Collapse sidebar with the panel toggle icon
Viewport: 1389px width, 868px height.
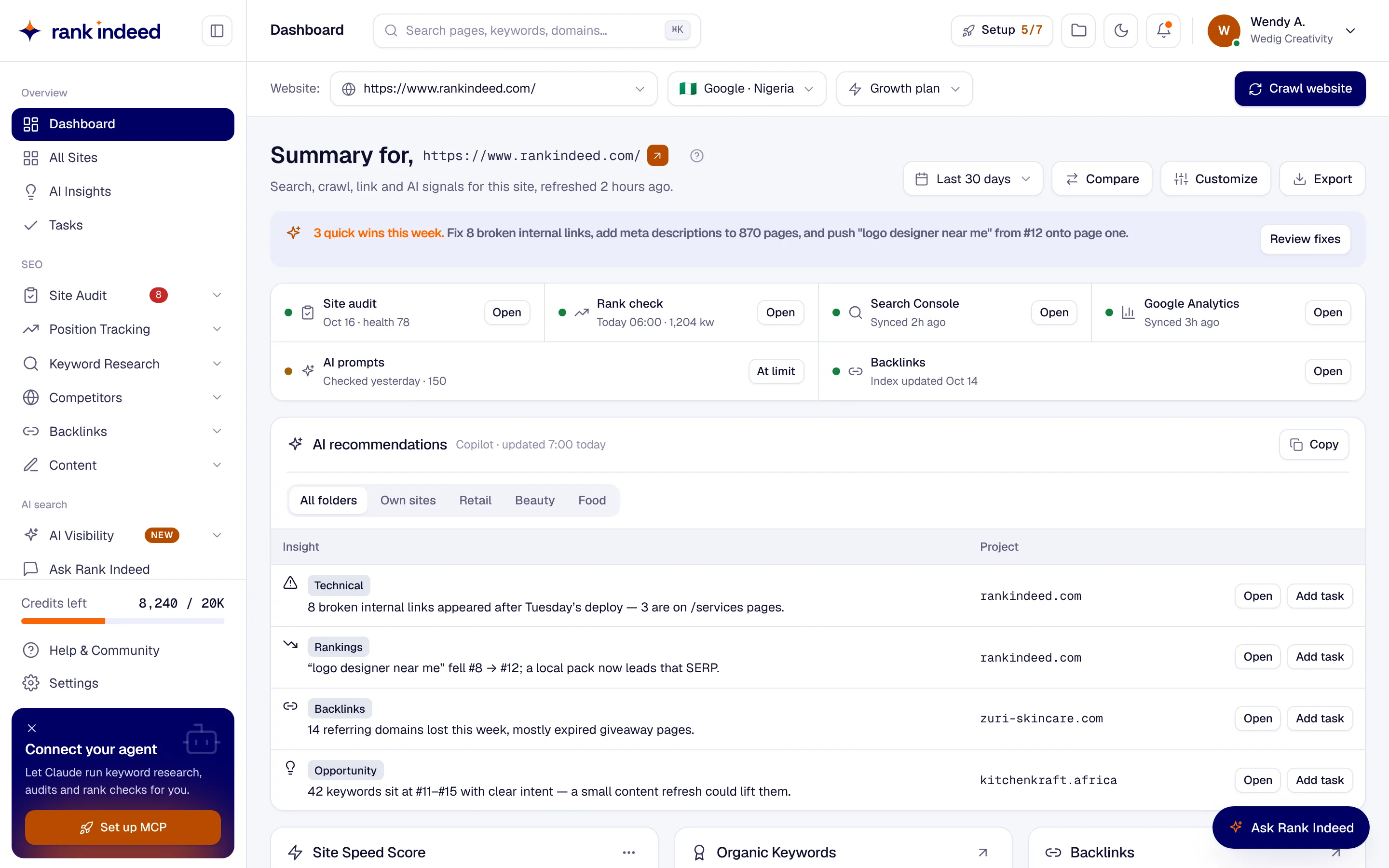[217, 30]
